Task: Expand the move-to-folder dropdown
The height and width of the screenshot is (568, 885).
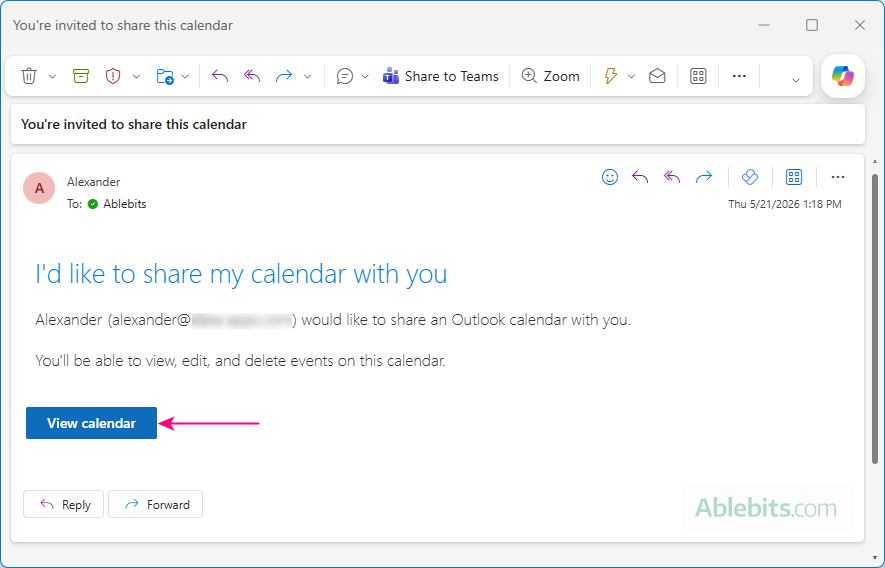Action: (185, 76)
